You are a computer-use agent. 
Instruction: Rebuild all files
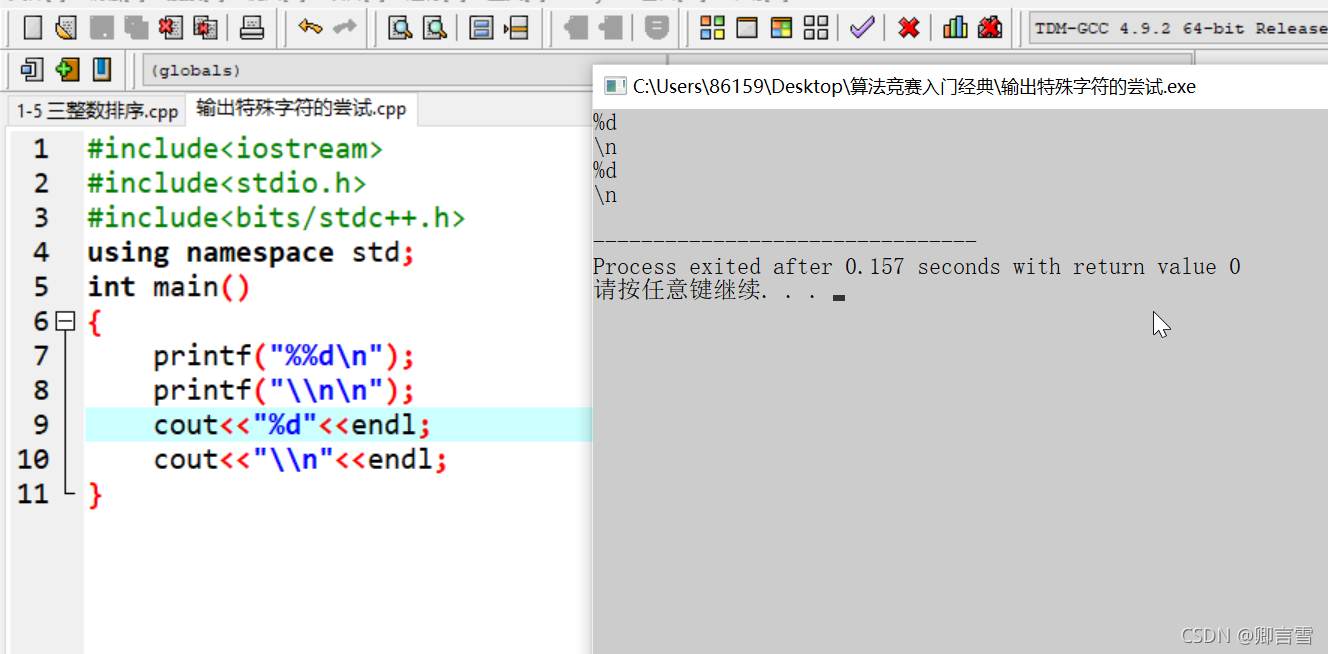(816, 28)
